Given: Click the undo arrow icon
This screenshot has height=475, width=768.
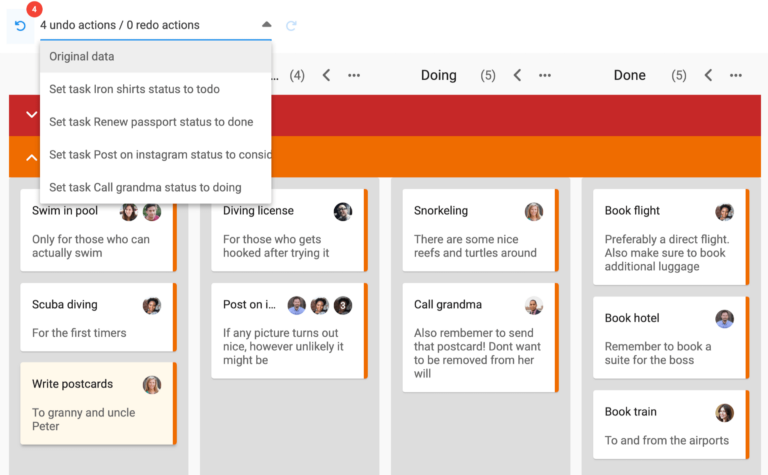Looking at the screenshot, I should pos(20,25).
